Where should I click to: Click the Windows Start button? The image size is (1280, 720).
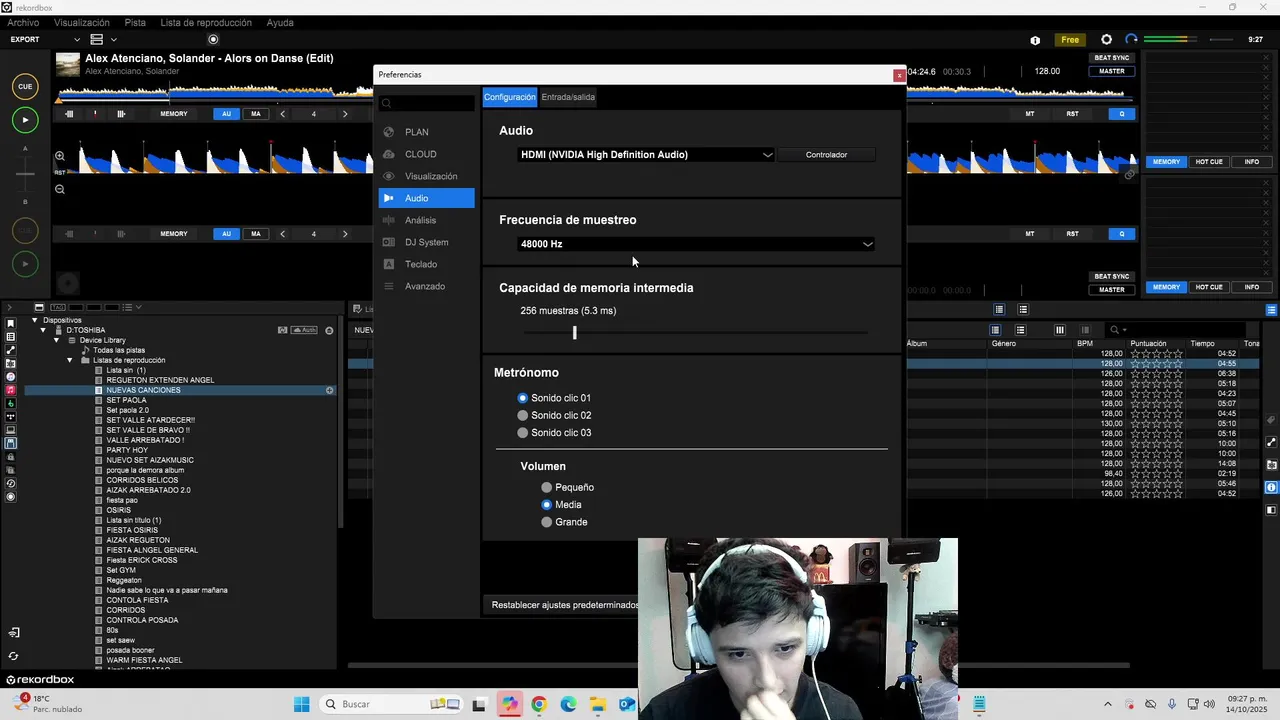tap(302, 704)
